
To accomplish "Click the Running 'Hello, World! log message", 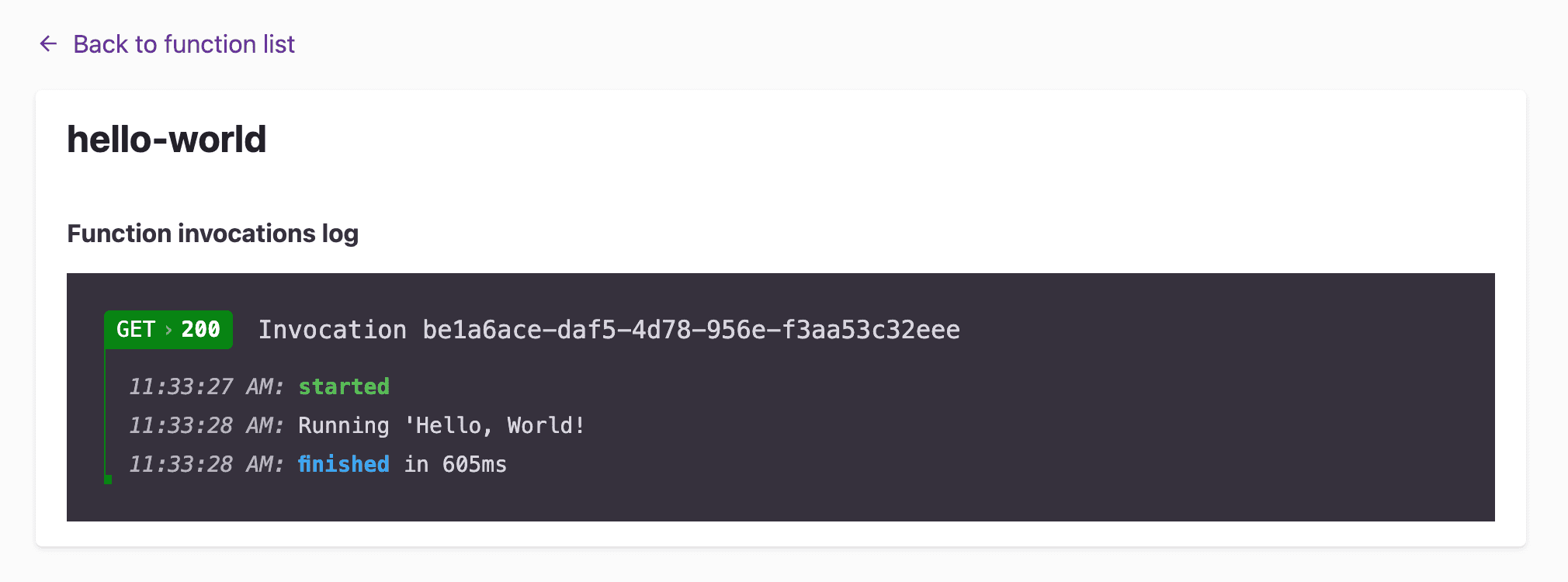I will coord(441,425).
